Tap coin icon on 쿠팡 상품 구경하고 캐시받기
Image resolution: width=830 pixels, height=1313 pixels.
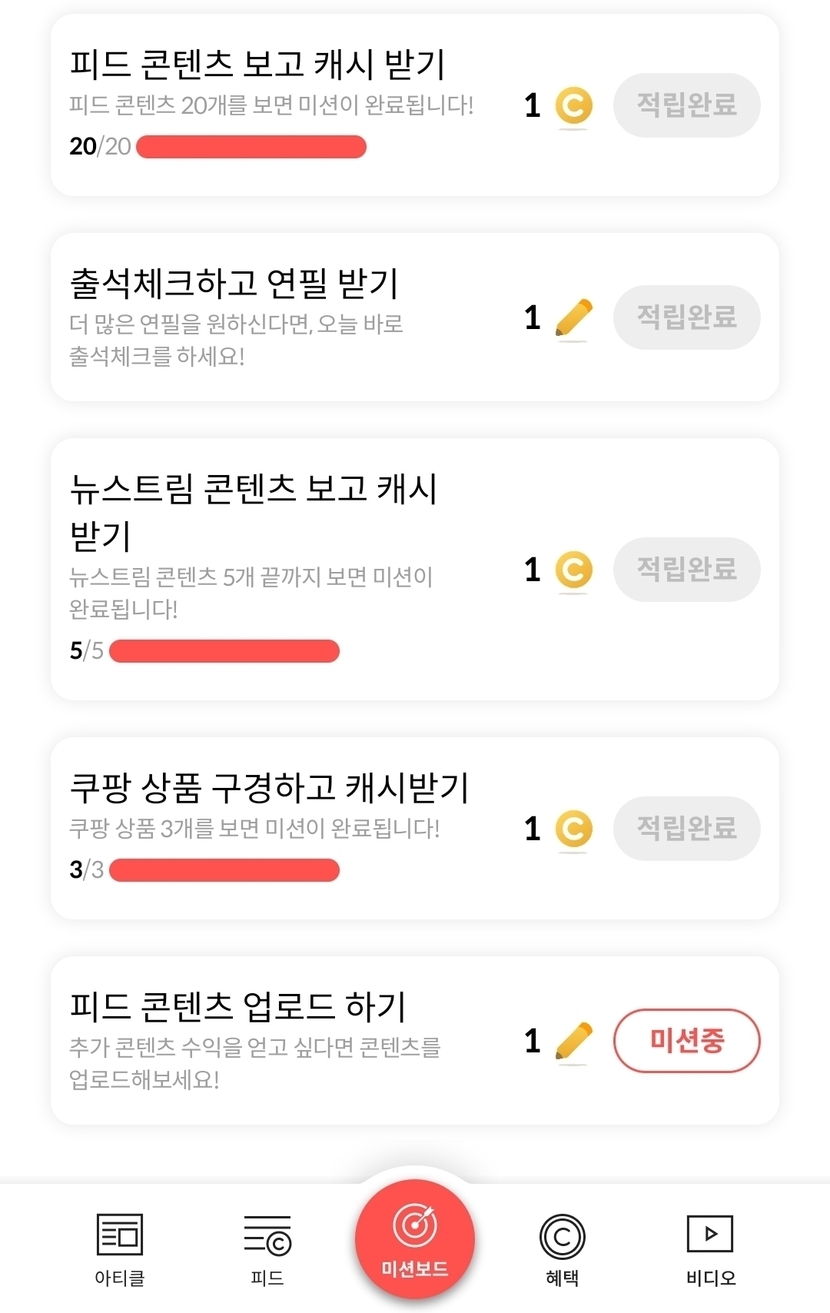[x=573, y=830]
